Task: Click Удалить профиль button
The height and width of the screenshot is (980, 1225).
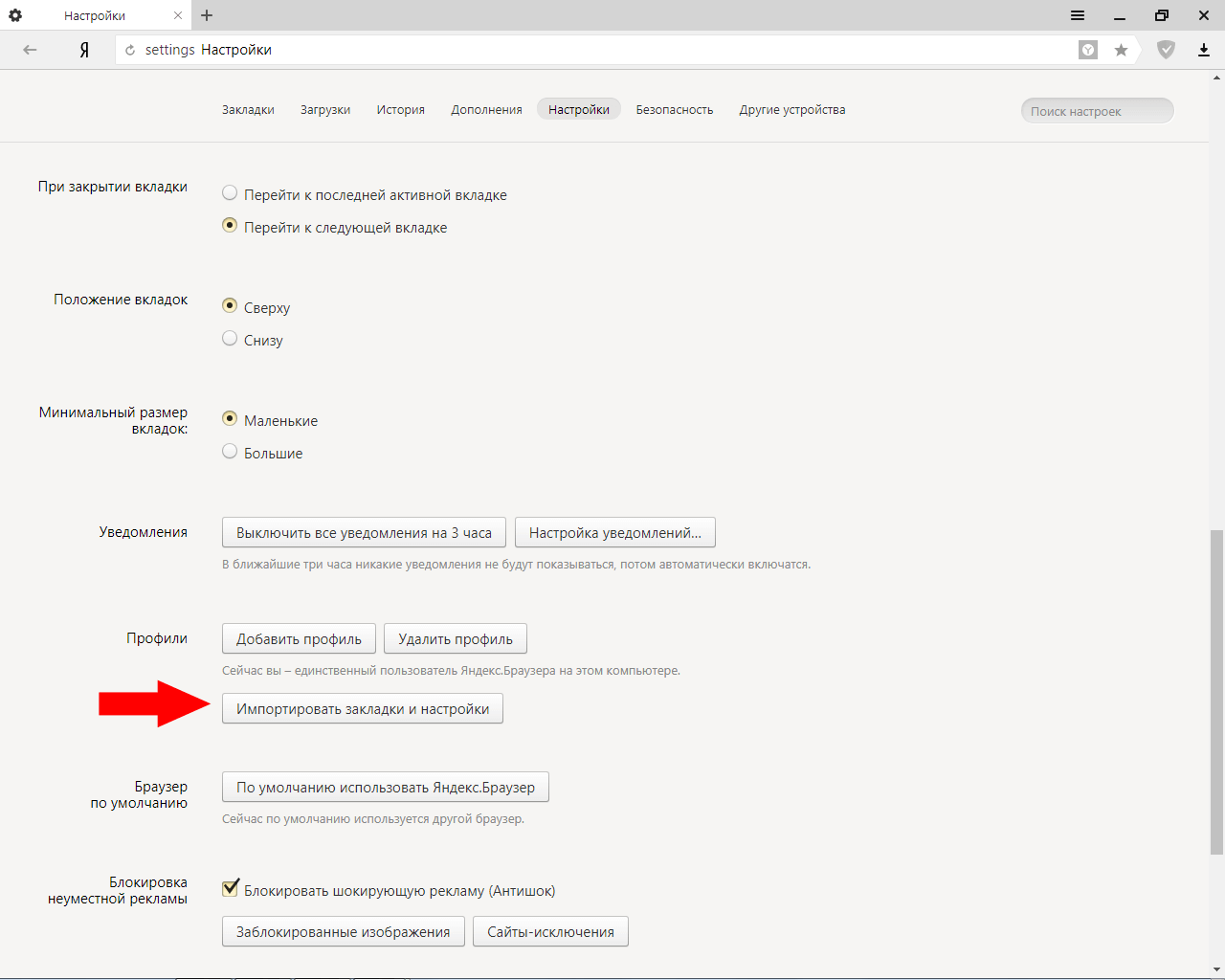Action: click(x=456, y=638)
